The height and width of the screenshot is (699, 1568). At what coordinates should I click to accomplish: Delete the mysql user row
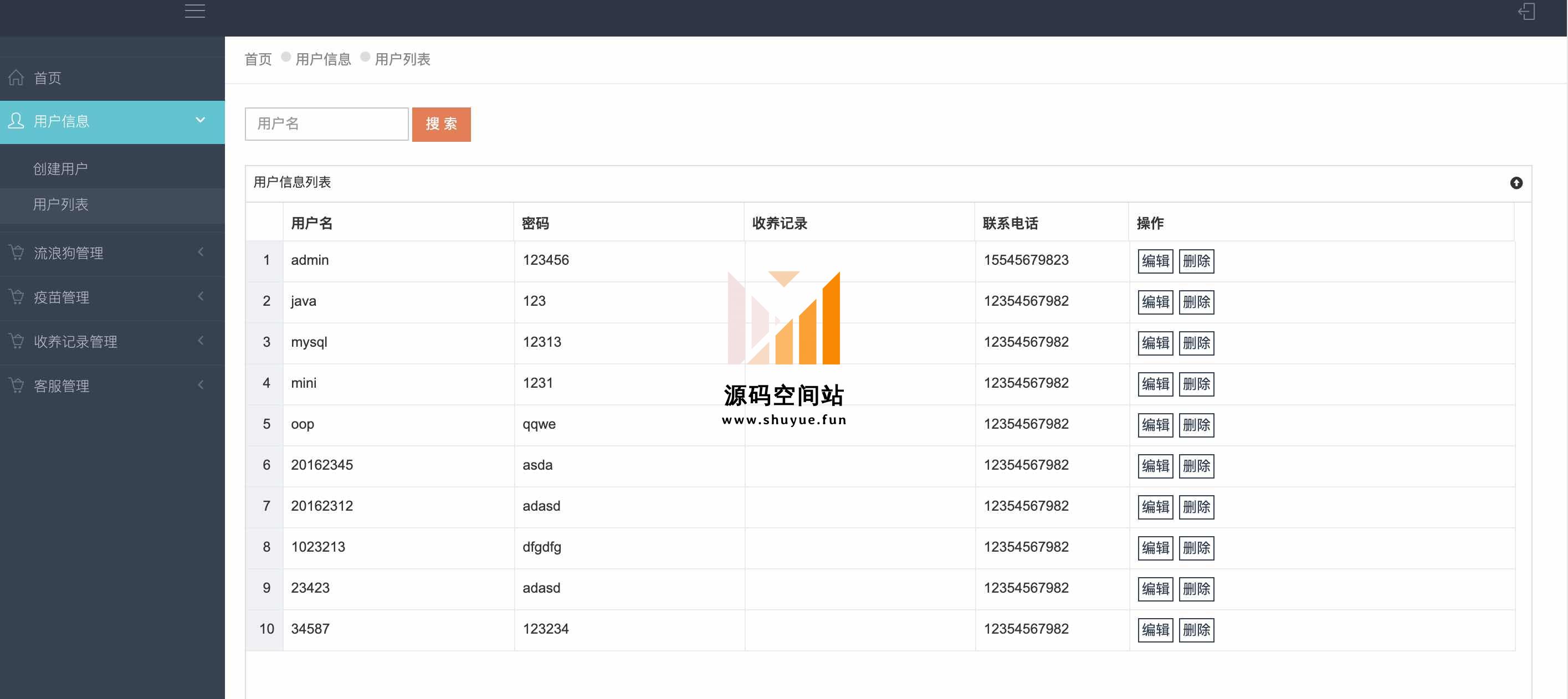pyautogui.click(x=1197, y=343)
